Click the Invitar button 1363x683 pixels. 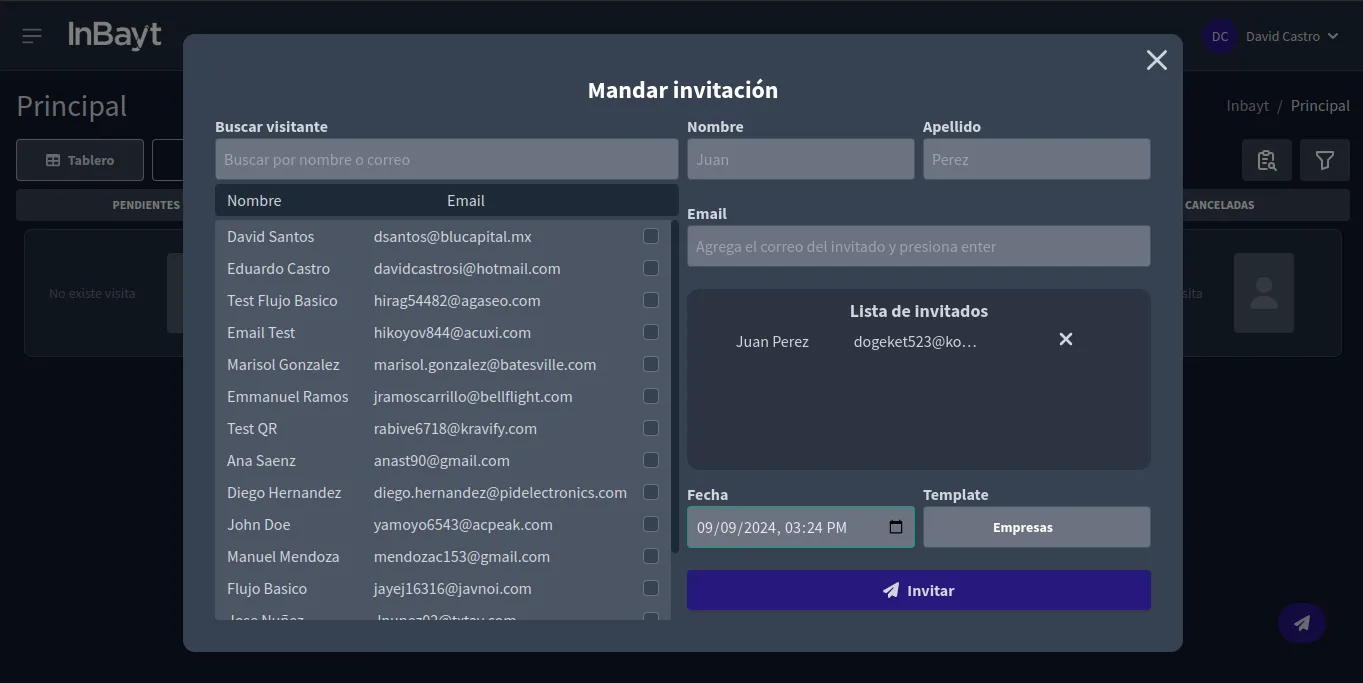918,590
